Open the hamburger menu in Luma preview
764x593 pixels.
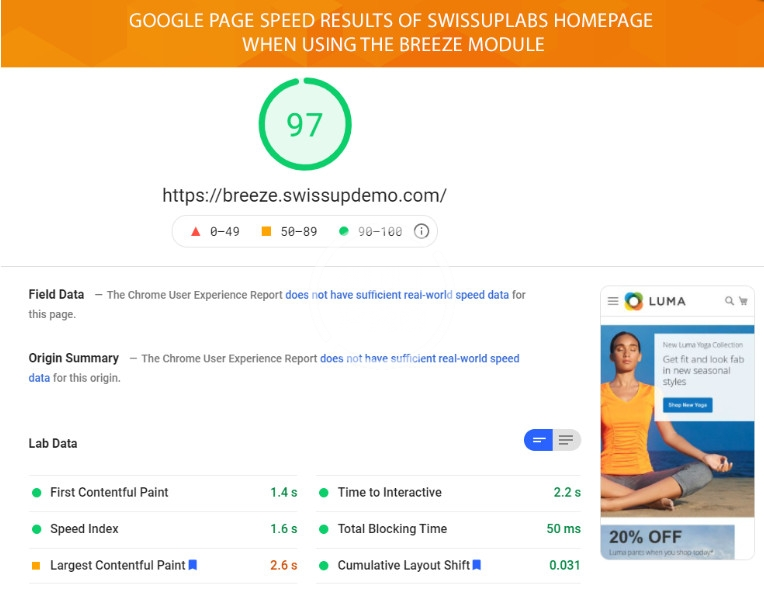[x=613, y=300]
